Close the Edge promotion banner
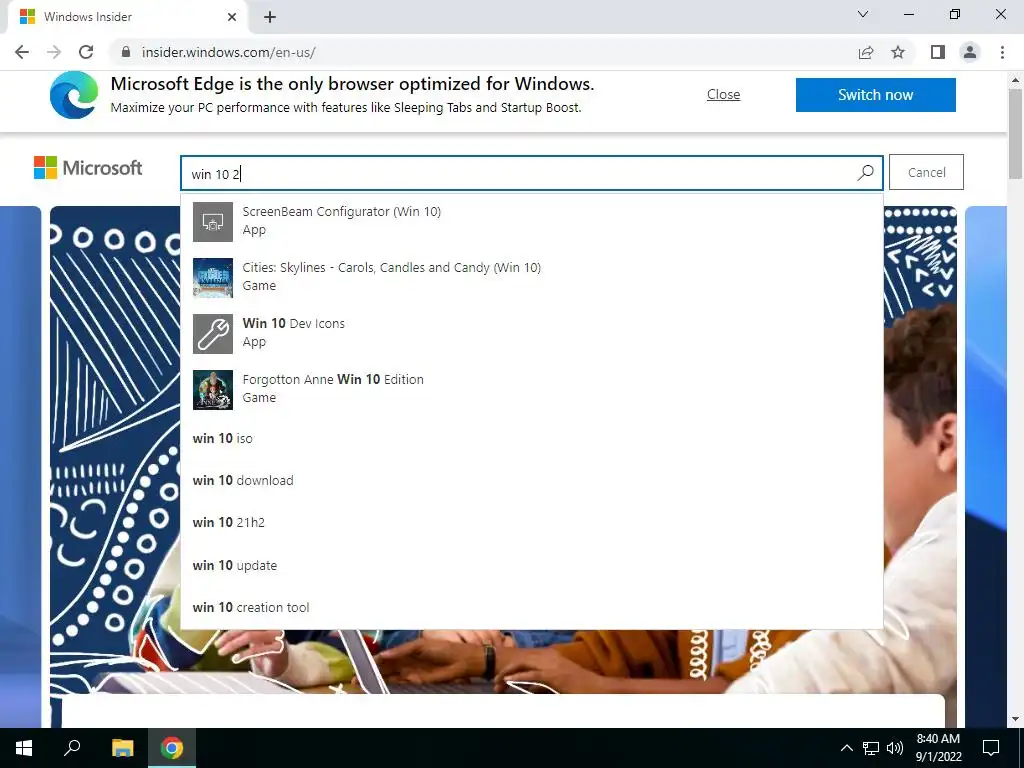1024x768 pixels. (x=724, y=95)
